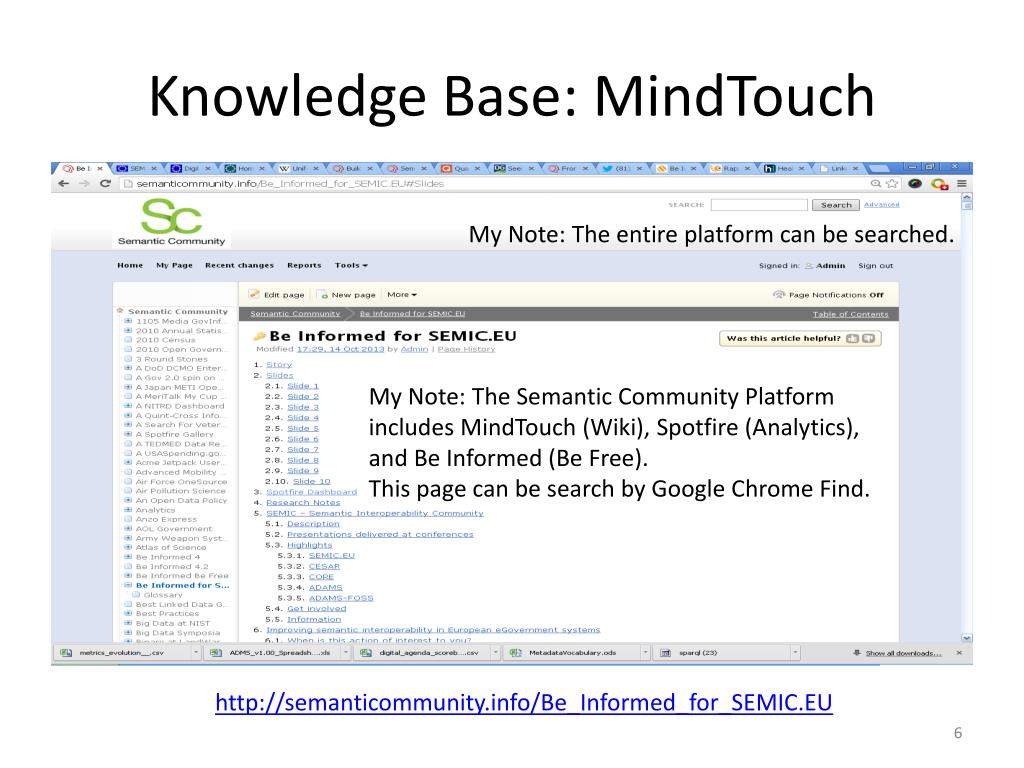Switch to the Digit browser tab
This screenshot has height=768, width=1024.
point(191,168)
